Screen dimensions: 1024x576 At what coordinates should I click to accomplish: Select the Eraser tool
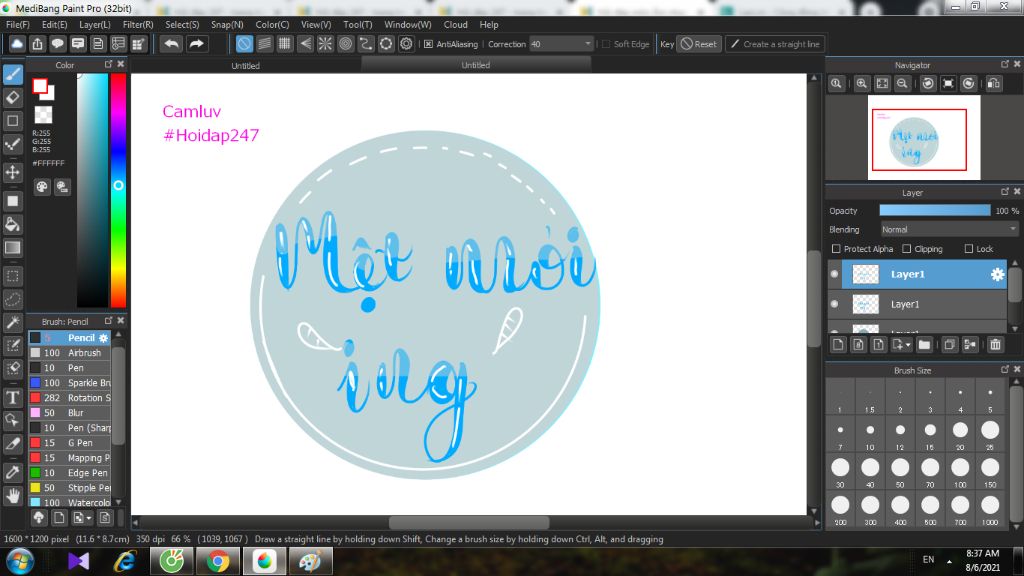(12, 98)
